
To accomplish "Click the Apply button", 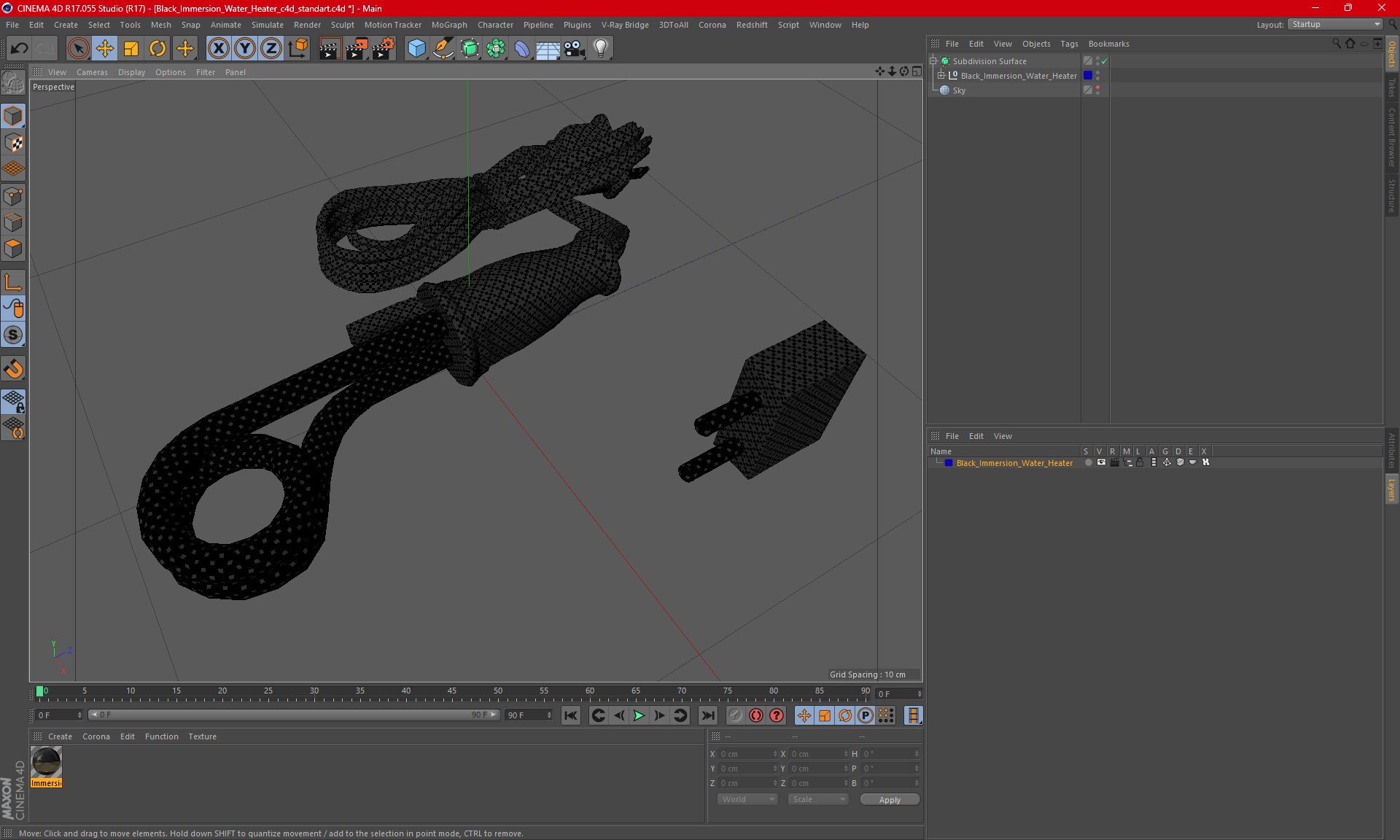I will 890,800.
